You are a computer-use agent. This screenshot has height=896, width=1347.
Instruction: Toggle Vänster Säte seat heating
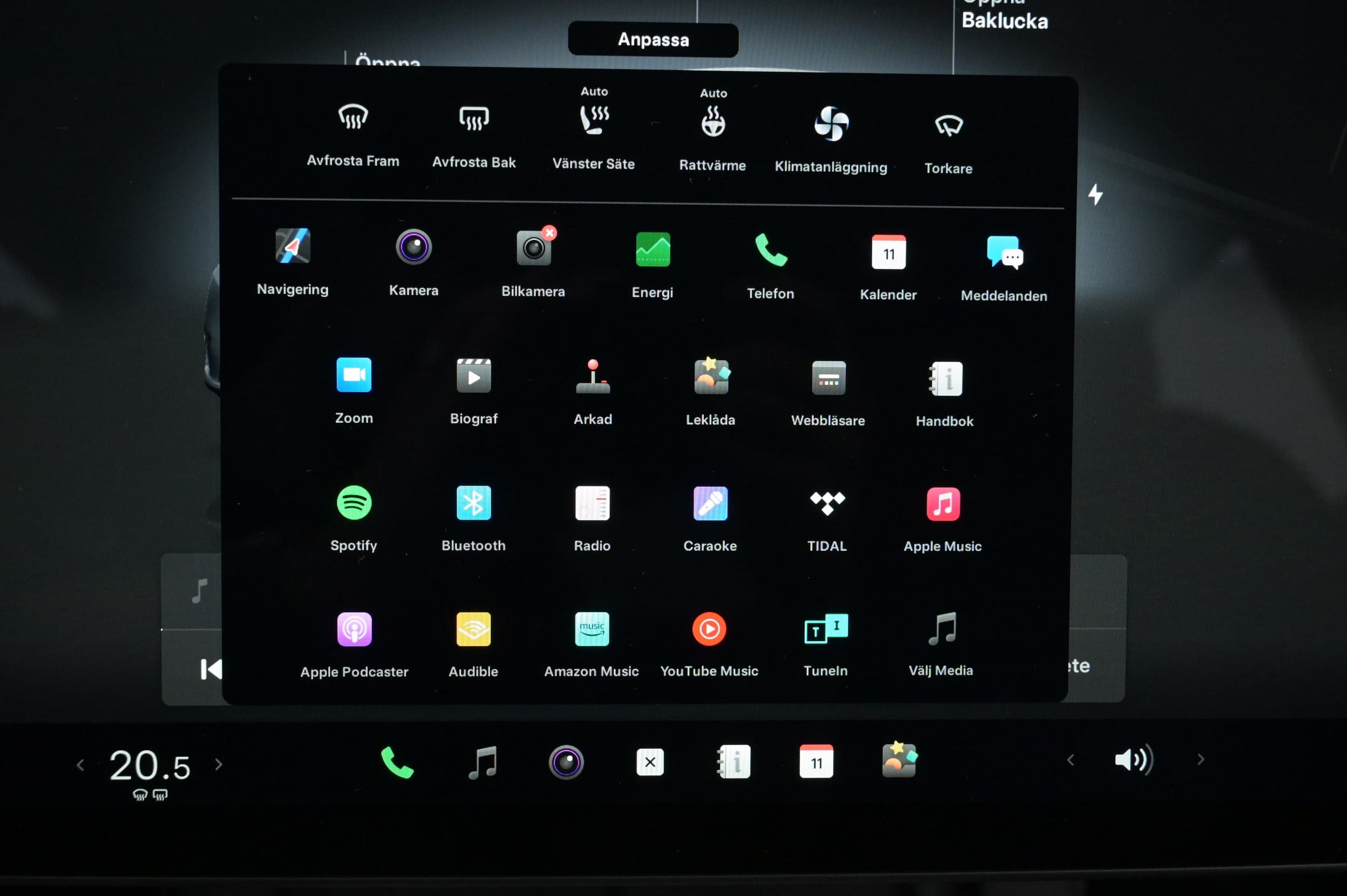click(x=594, y=120)
